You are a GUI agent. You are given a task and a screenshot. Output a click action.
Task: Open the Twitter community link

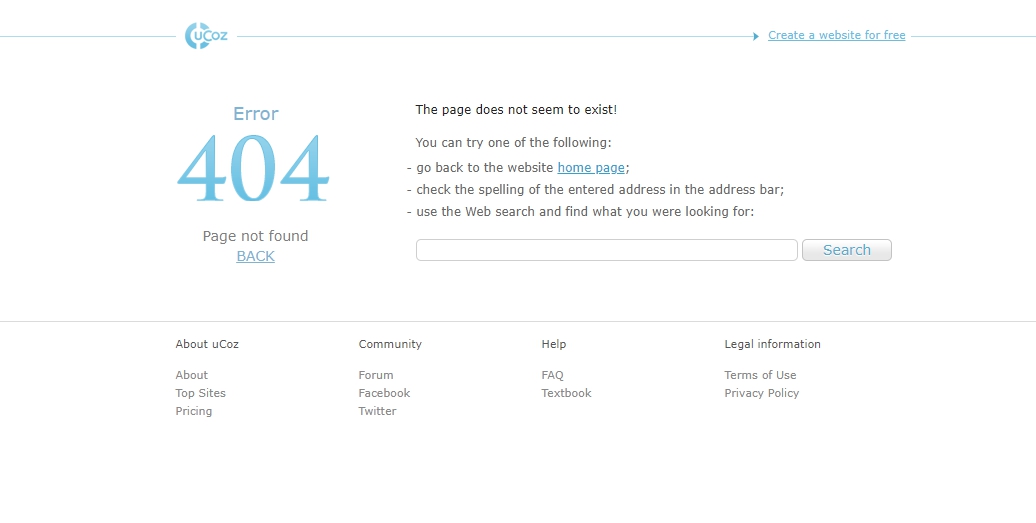[x=377, y=411]
